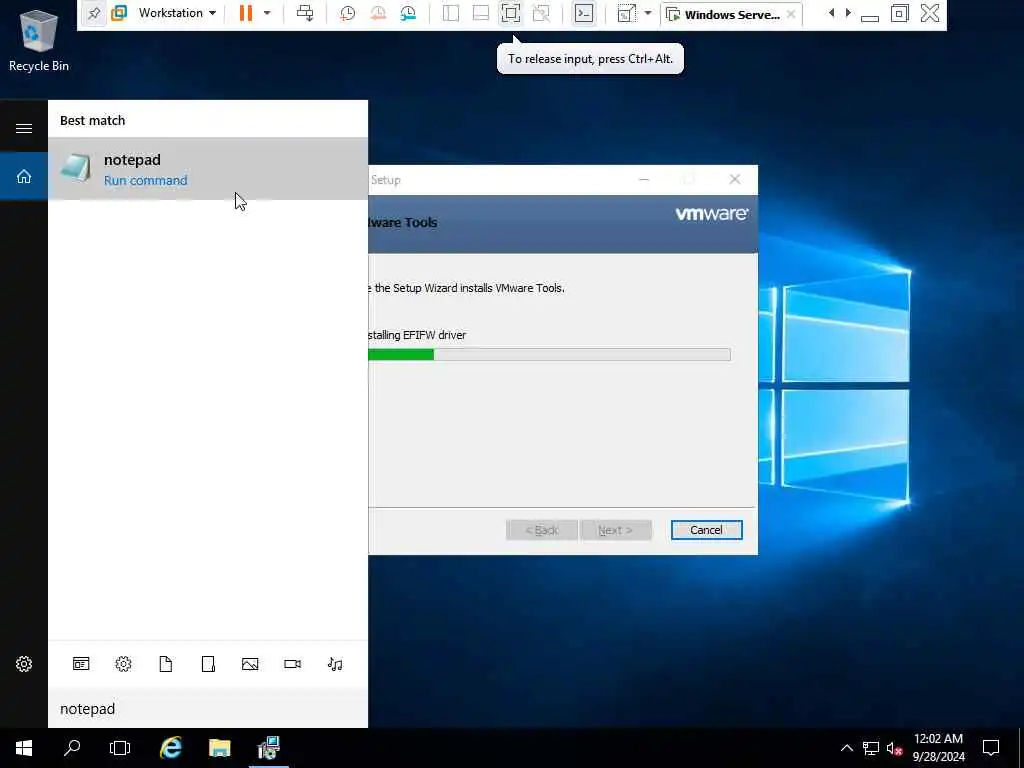Filter search results by Photos
The width and height of the screenshot is (1024, 768).
(x=250, y=664)
